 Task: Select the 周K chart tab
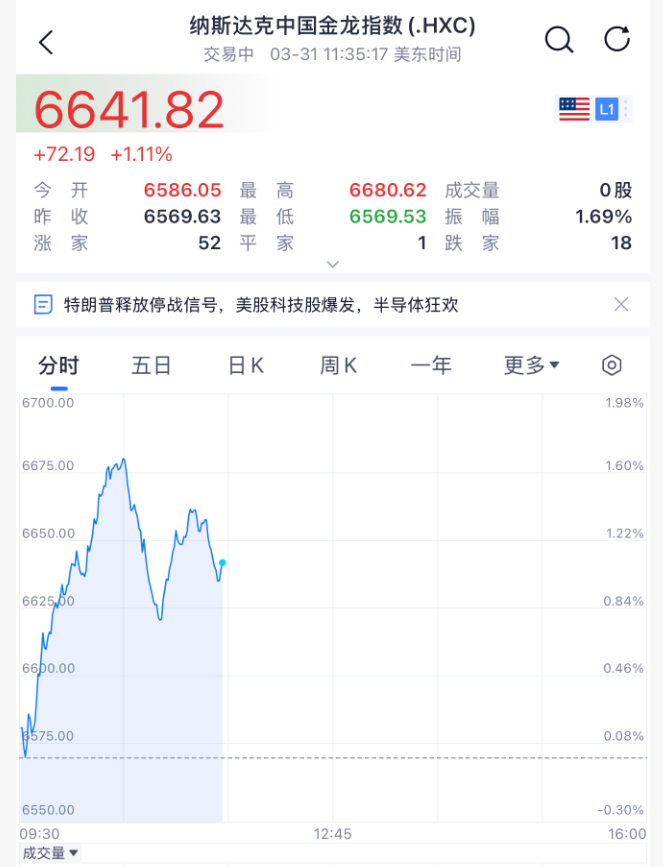[x=339, y=365]
